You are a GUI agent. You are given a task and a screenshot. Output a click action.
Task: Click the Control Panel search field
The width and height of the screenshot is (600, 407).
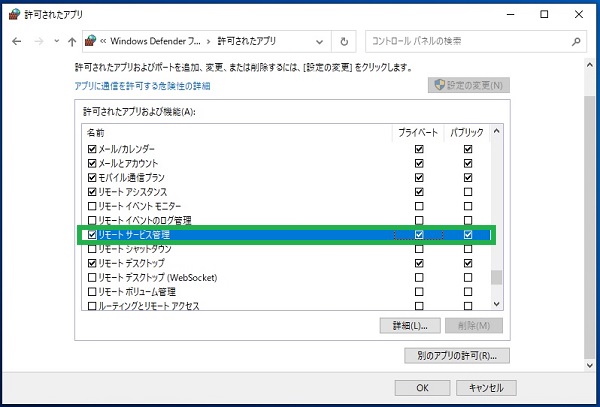(x=476, y=41)
